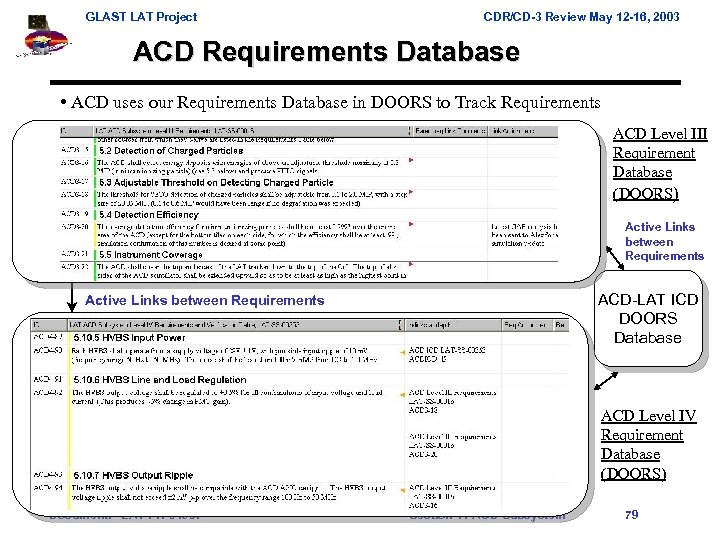This screenshot has height=540, width=720.
Task: Click red link flag below 5.5 Instrument Coverage heading
Action: (x=411, y=264)
